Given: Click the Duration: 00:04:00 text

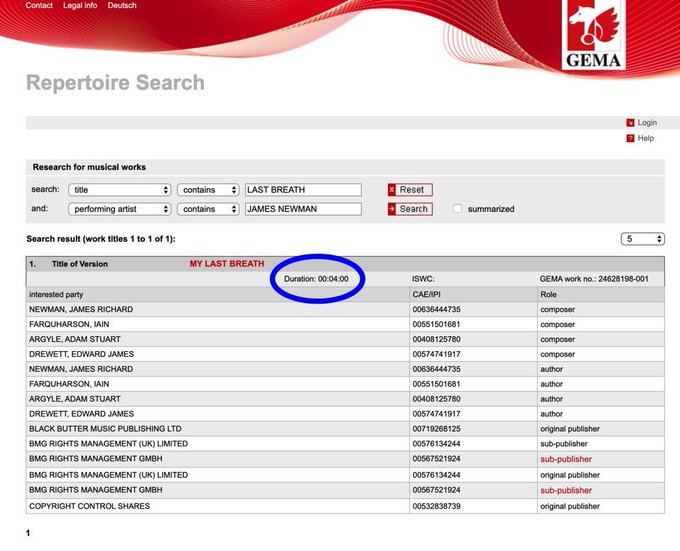Looking at the screenshot, I should [316, 279].
